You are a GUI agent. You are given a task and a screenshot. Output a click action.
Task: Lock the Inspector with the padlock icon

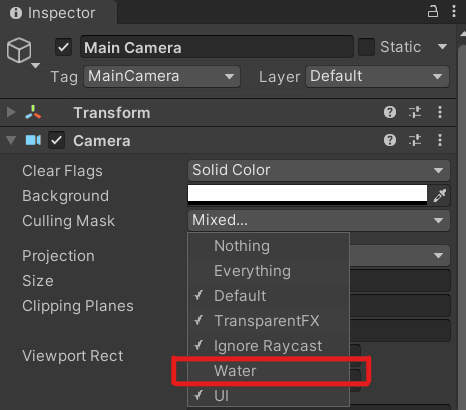(433, 12)
